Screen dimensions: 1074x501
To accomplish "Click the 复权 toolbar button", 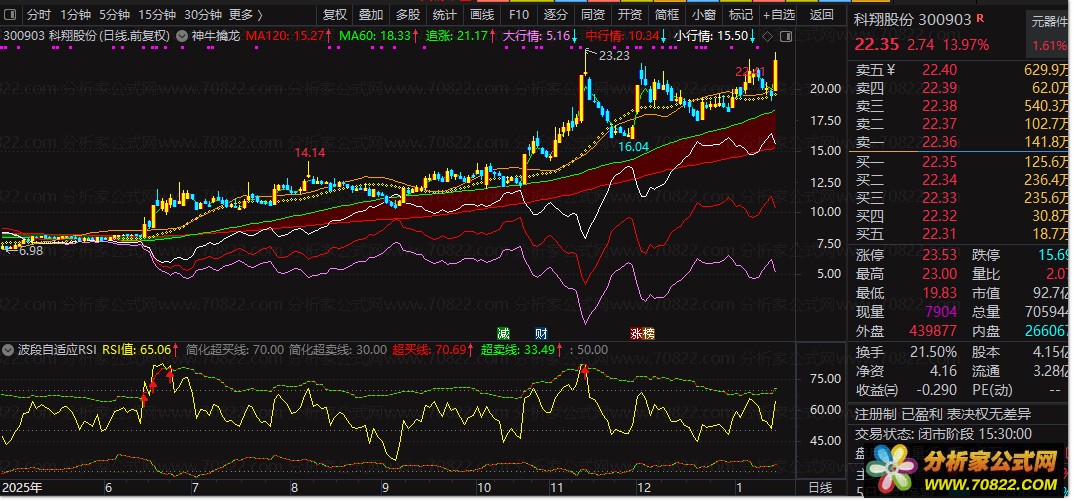I will click(335, 14).
